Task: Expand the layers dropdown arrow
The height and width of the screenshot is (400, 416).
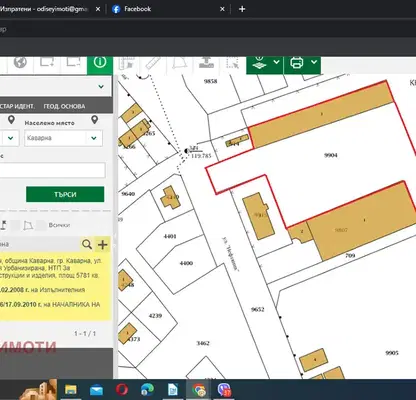Action: (276, 62)
